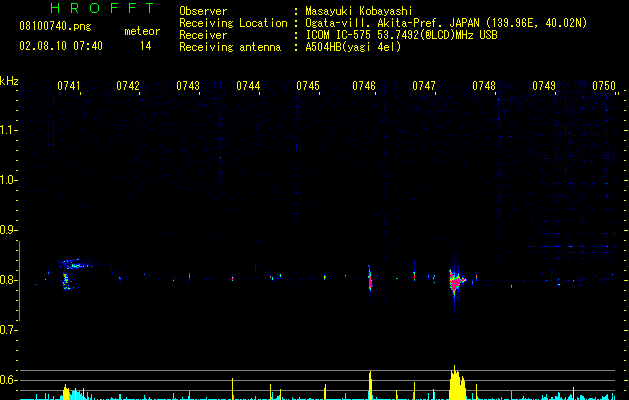The width and height of the screenshot is (629, 400).
Task: Click the 0741 time marker
Action: click(x=69, y=86)
